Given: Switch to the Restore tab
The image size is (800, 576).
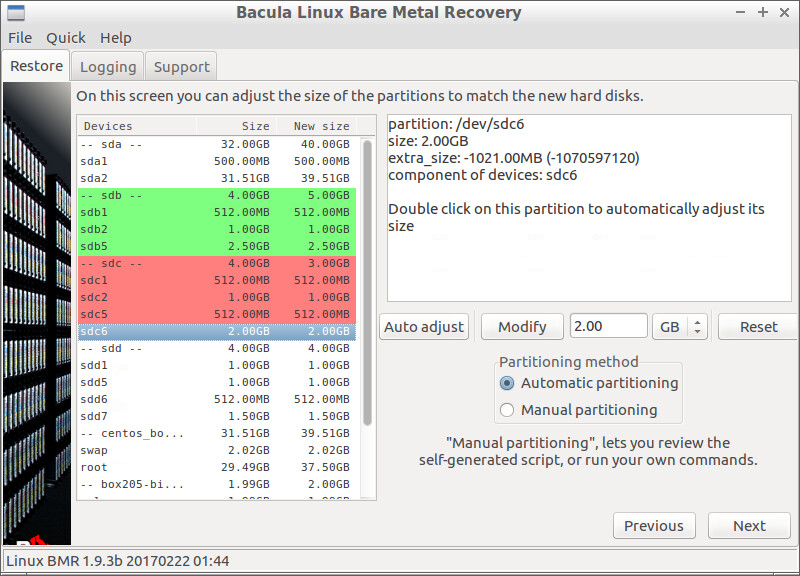Looking at the screenshot, I should [36, 66].
